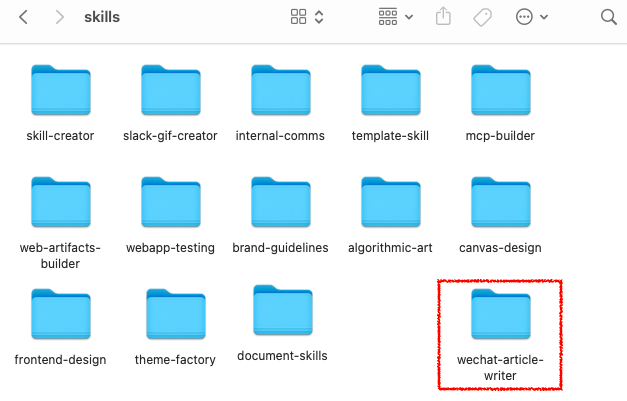Open the Share toolbar icon
This screenshot has width=627, height=401.
[443, 17]
